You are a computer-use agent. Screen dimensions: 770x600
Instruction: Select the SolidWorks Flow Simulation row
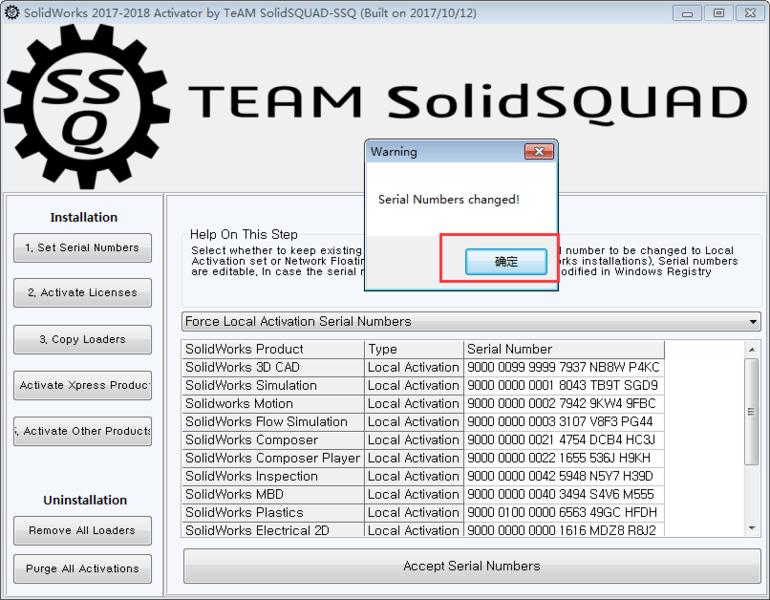pos(423,422)
